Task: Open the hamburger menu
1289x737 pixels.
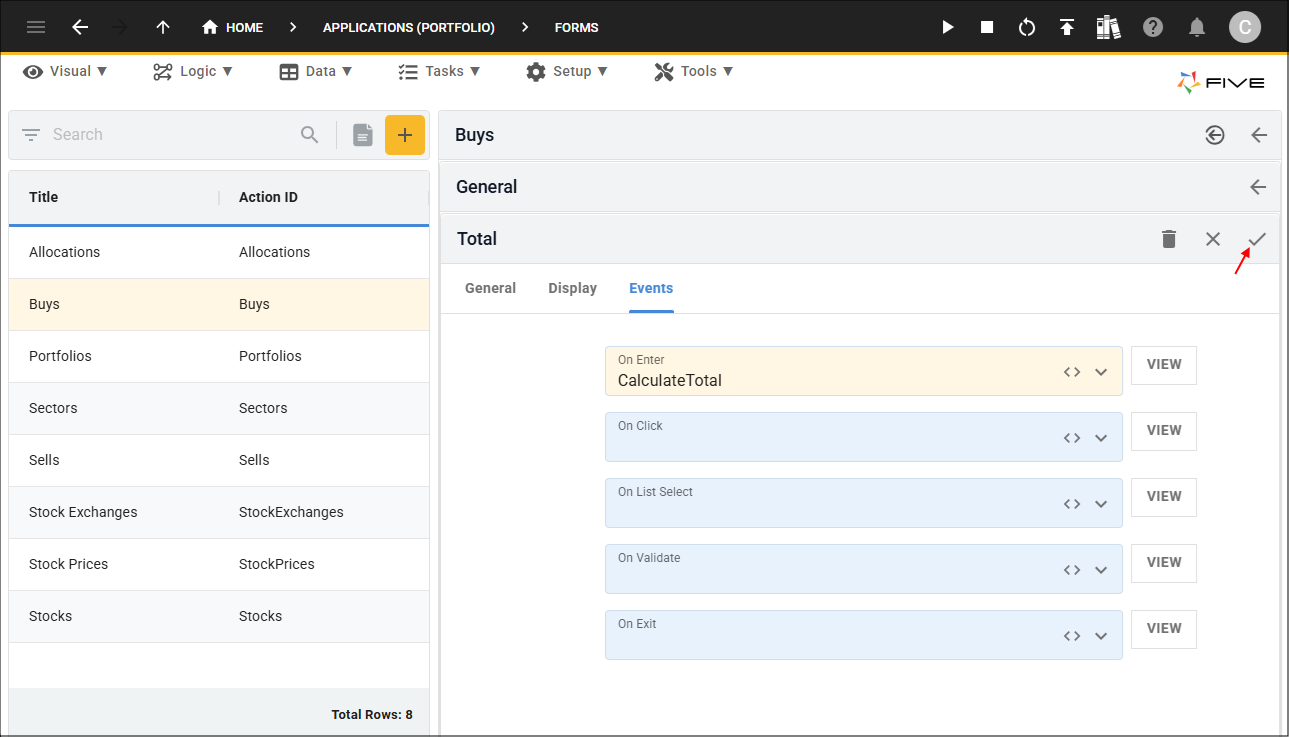Action: click(x=36, y=27)
